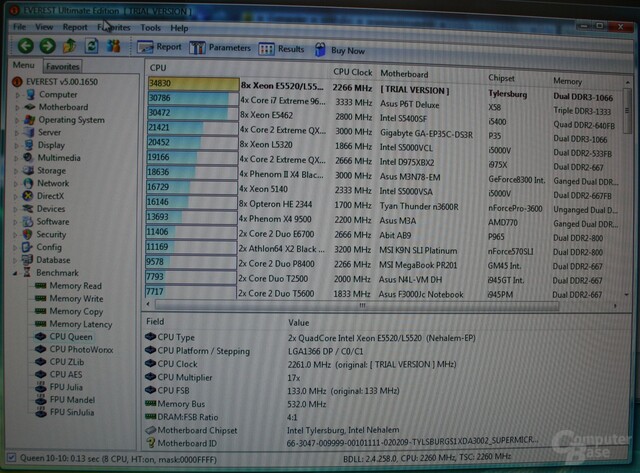Image resolution: width=640 pixels, height=473 pixels.
Task: Toggle the status bar checkbox
Action: click(x=11, y=457)
